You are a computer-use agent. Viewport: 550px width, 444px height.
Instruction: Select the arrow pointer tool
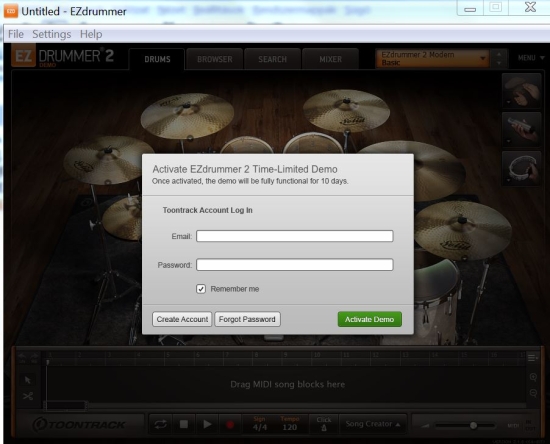(28, 380)
